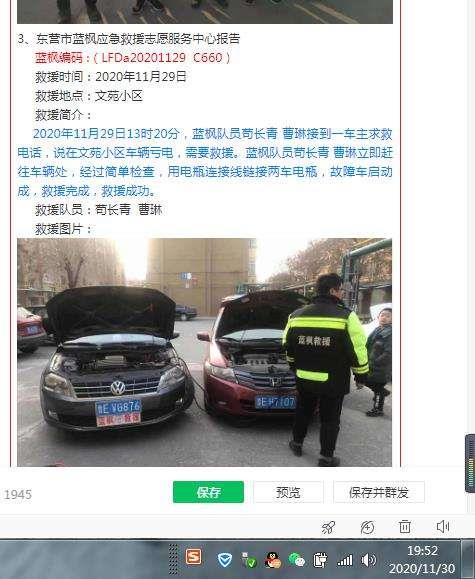Open the Sogou input method icon

(x=194, y=556)
